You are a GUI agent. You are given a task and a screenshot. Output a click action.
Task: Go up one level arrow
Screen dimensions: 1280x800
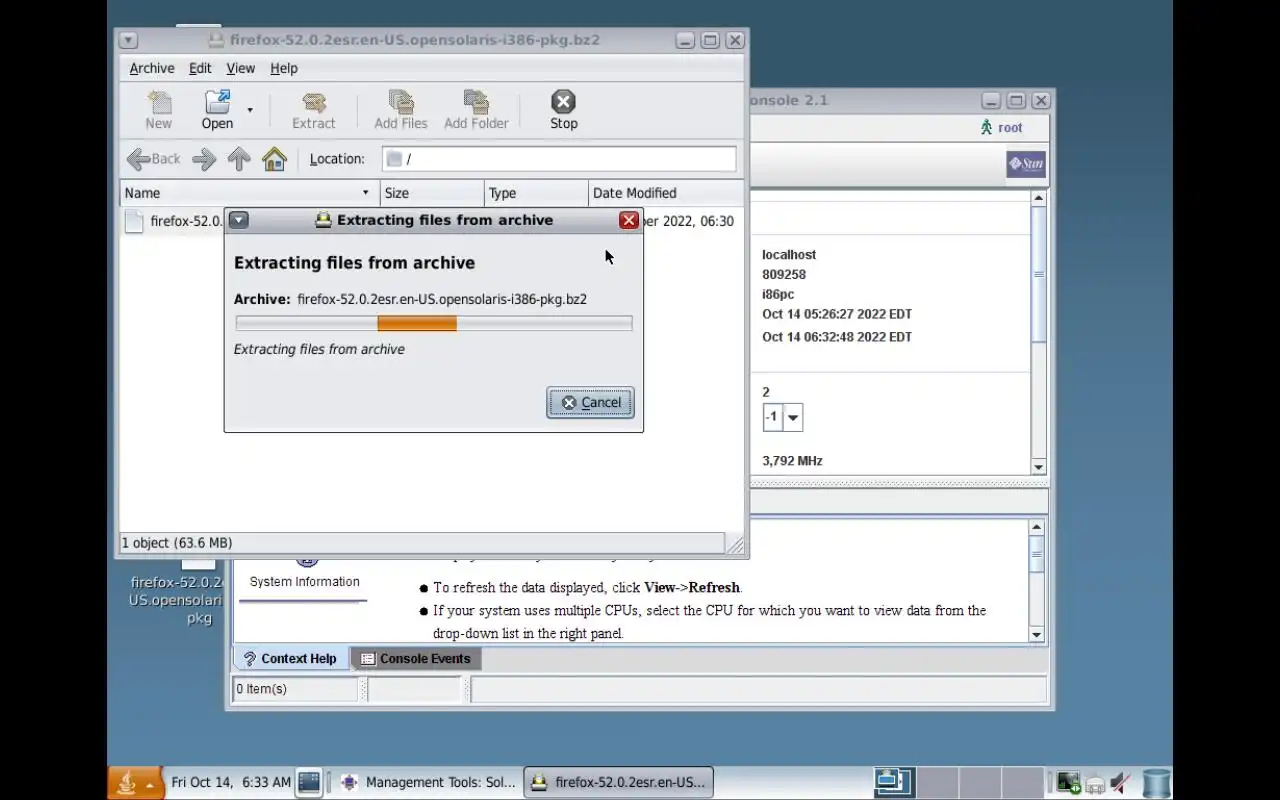click(239, 159)
